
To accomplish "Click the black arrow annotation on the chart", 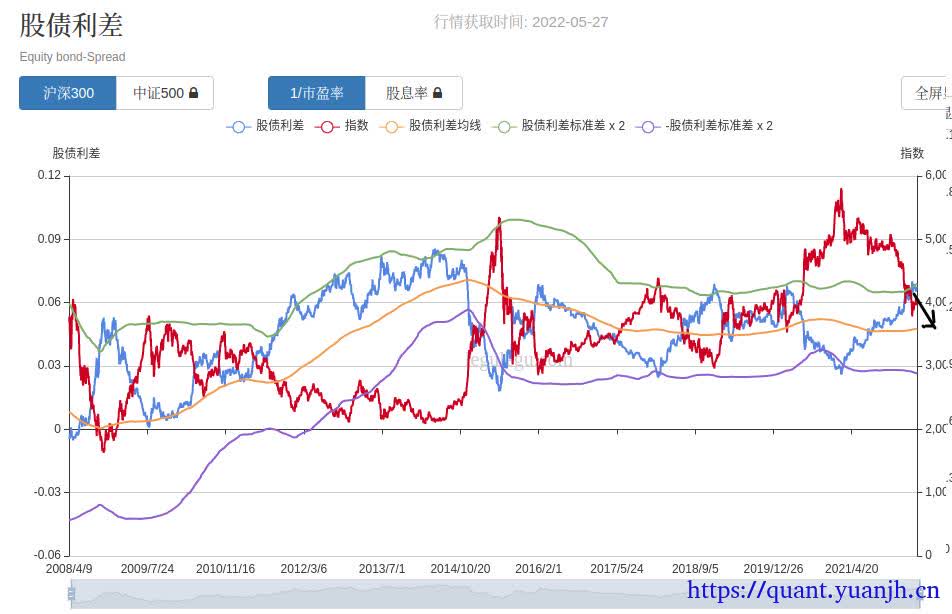I will (924, 309).
